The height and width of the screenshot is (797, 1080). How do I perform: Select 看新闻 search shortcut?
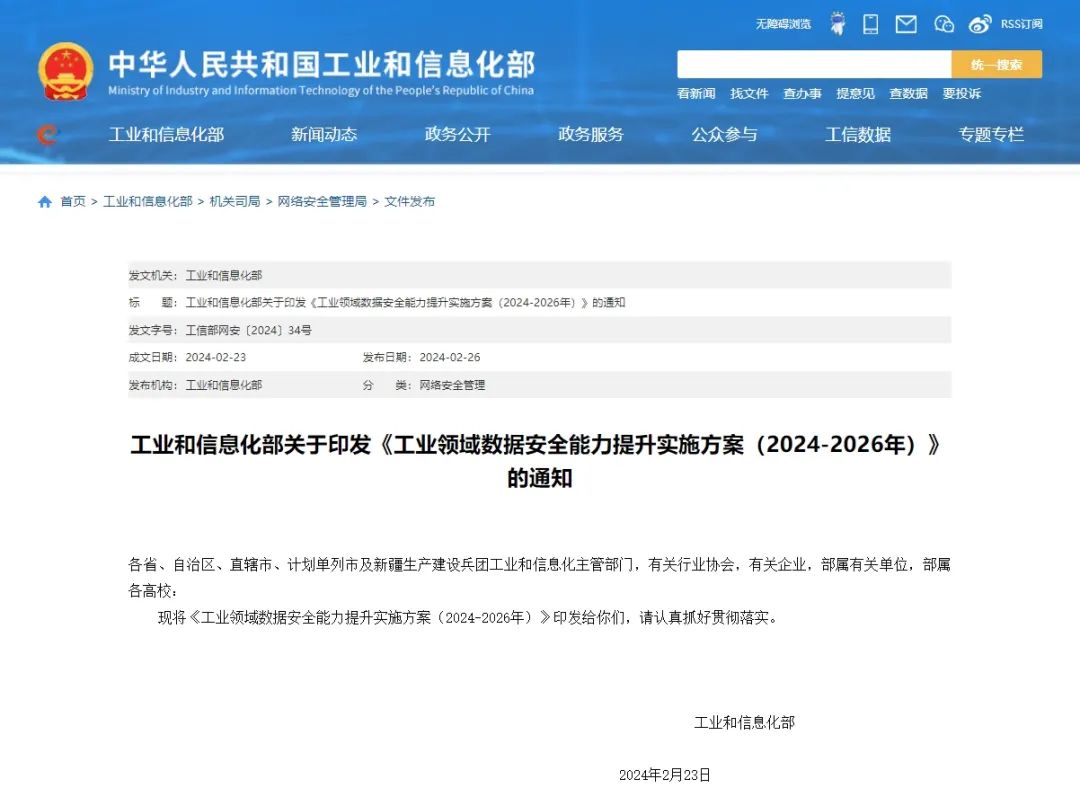[x=696, y=93]
